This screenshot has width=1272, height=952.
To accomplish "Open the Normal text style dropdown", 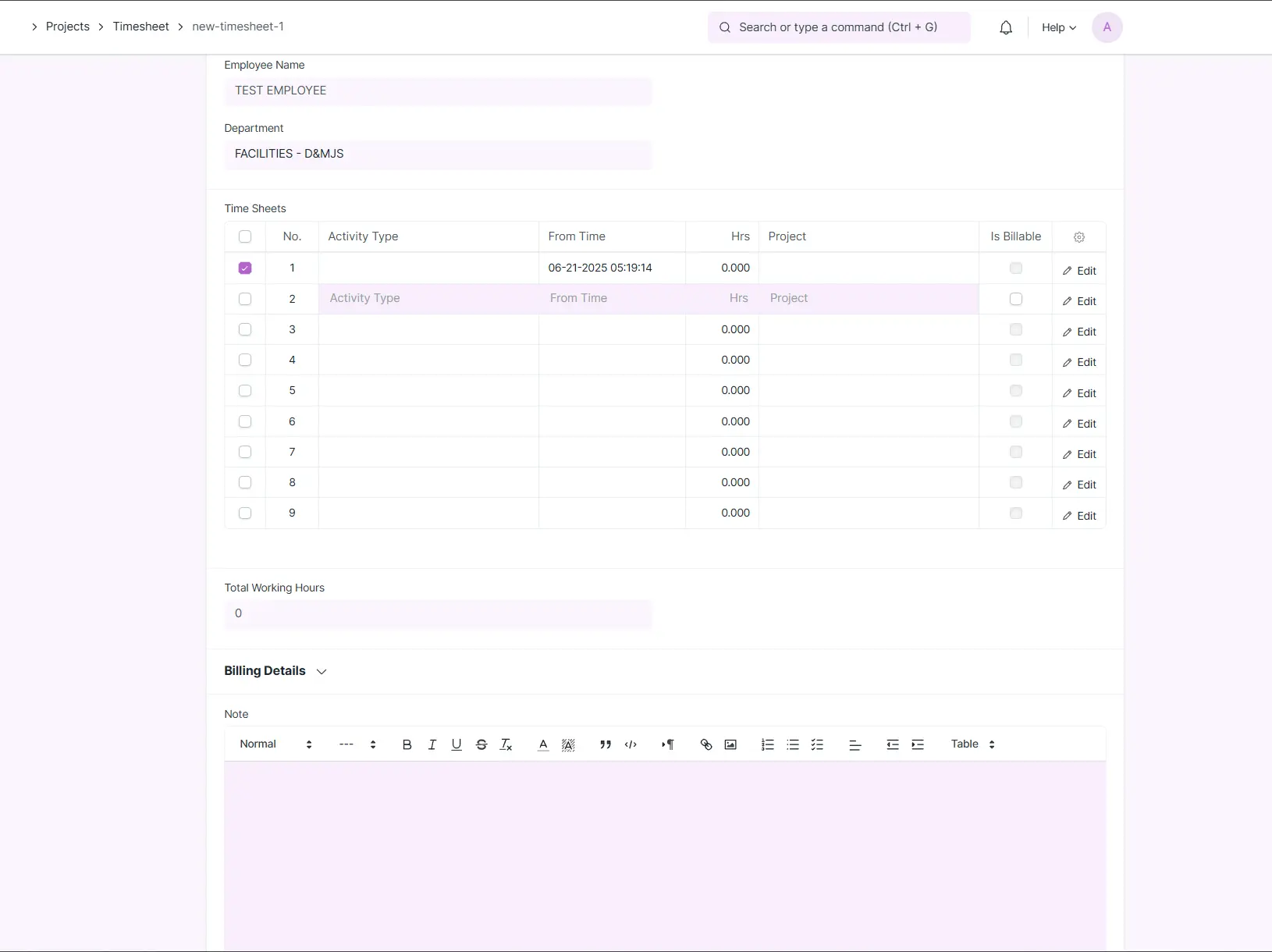I will tap(275, 744).
